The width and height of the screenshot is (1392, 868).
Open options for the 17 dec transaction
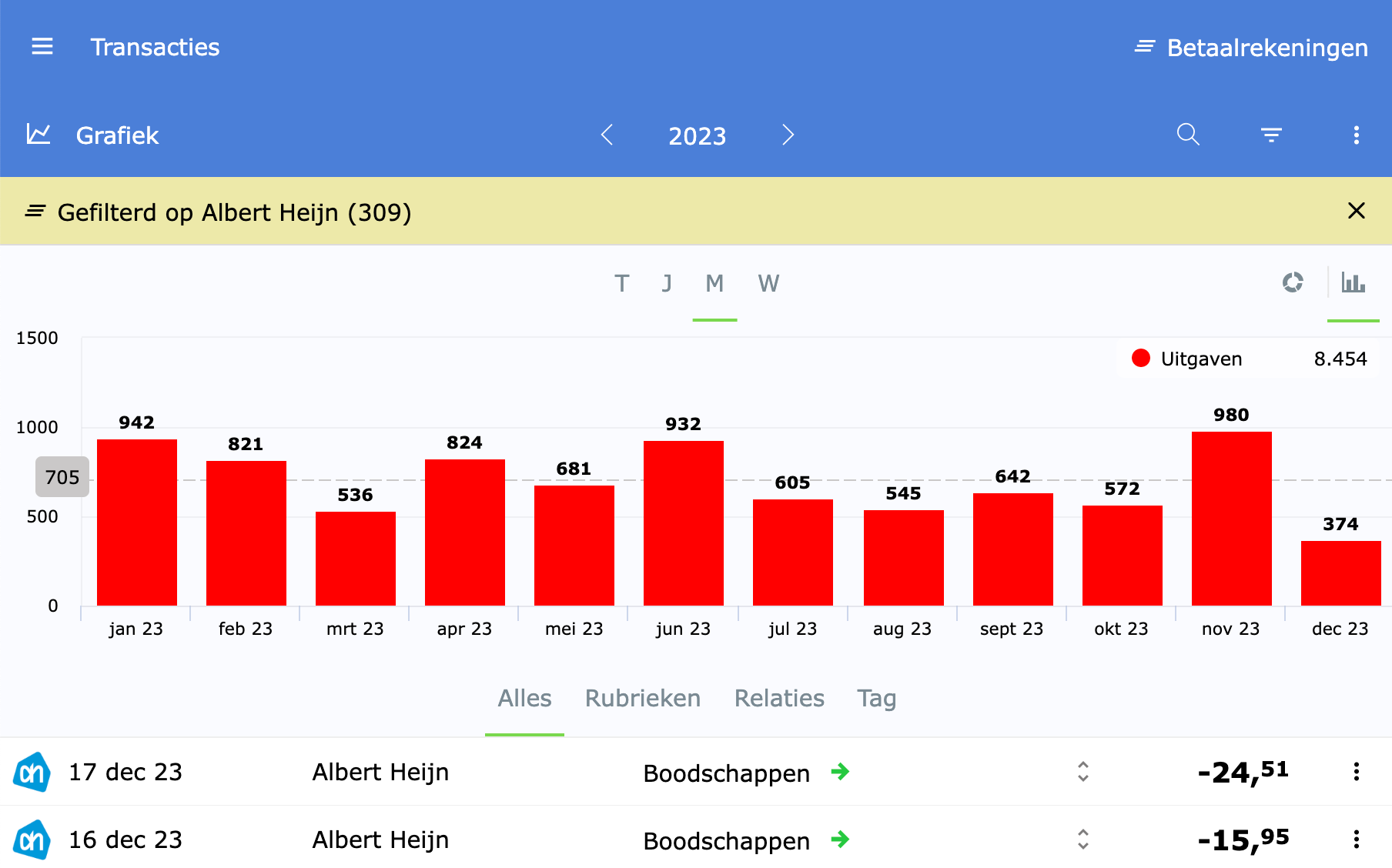(1356, 772)
